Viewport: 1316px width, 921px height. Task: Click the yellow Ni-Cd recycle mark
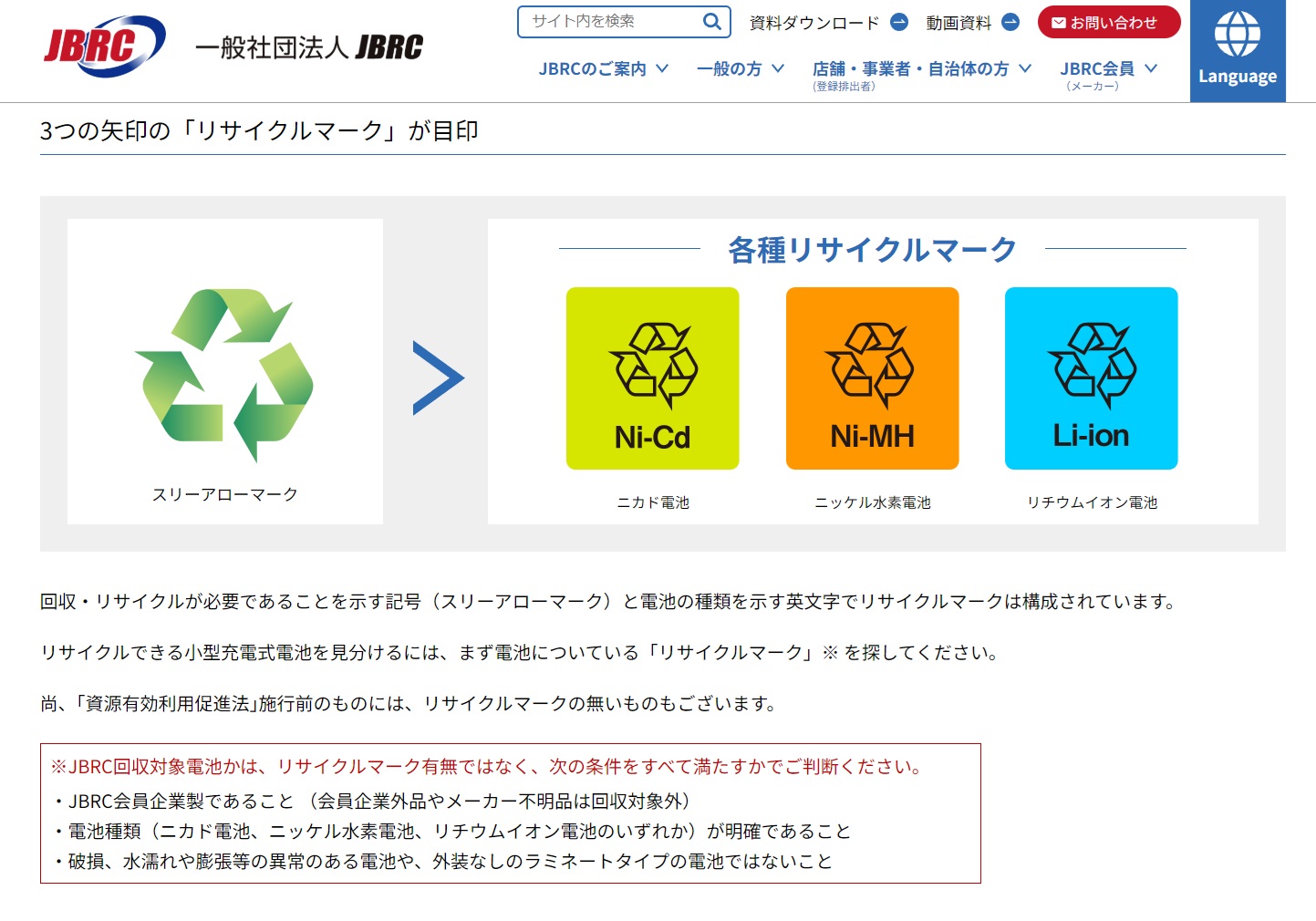pyautogui.click(x=652, y=378)
